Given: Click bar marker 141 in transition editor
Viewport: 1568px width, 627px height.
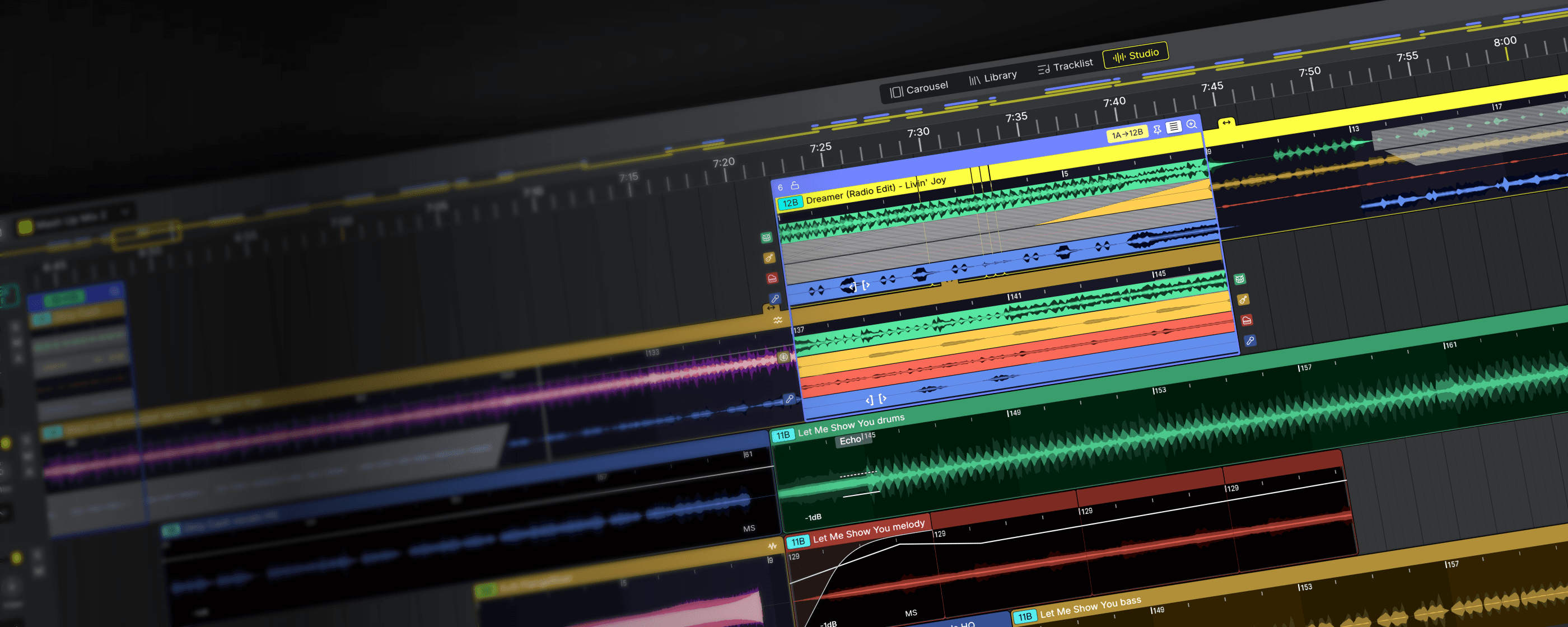Looking at the screenshot, I should coord(1014,297).
